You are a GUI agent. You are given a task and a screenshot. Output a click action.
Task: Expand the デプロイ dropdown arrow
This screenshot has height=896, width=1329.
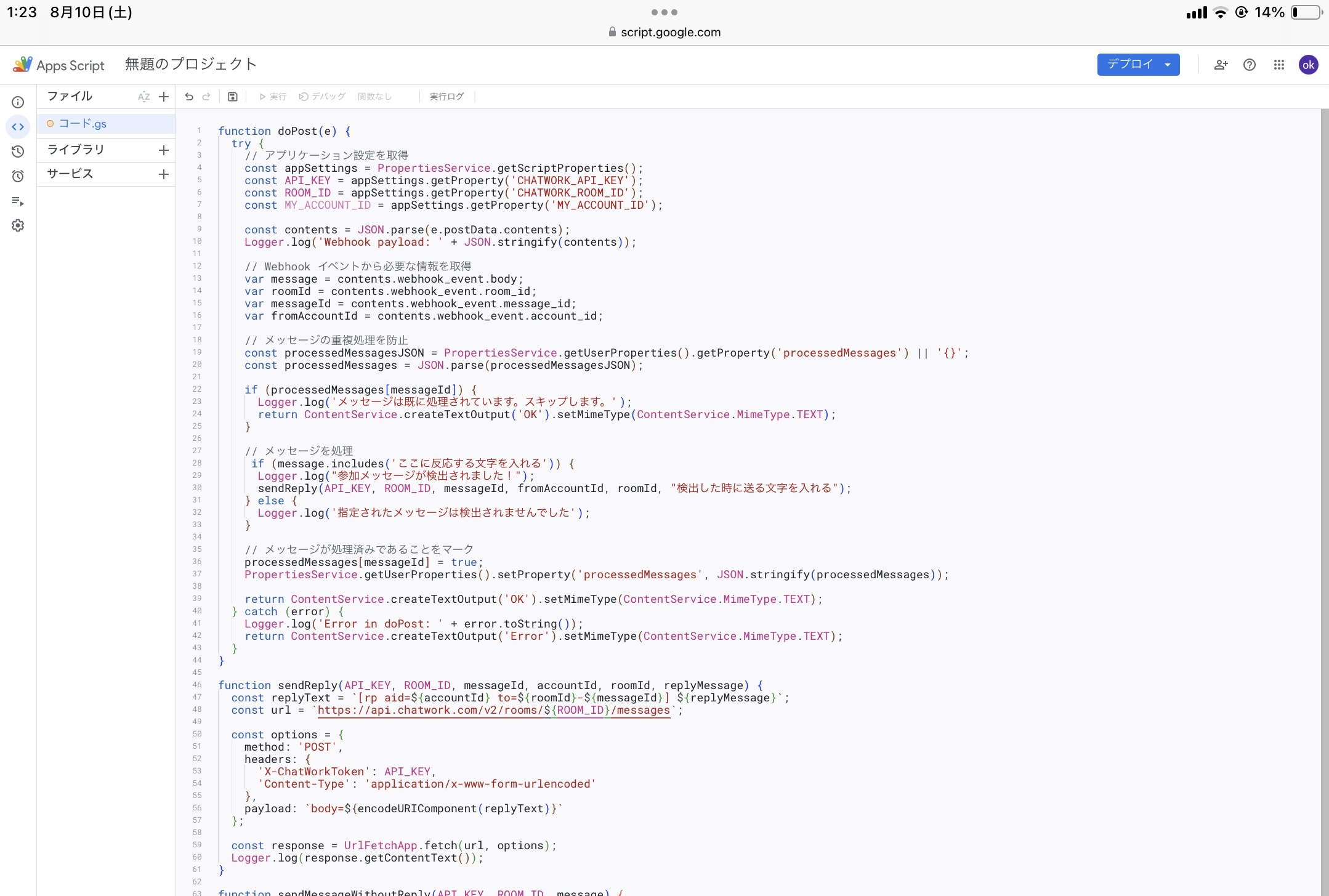[x=1169, y=64]
